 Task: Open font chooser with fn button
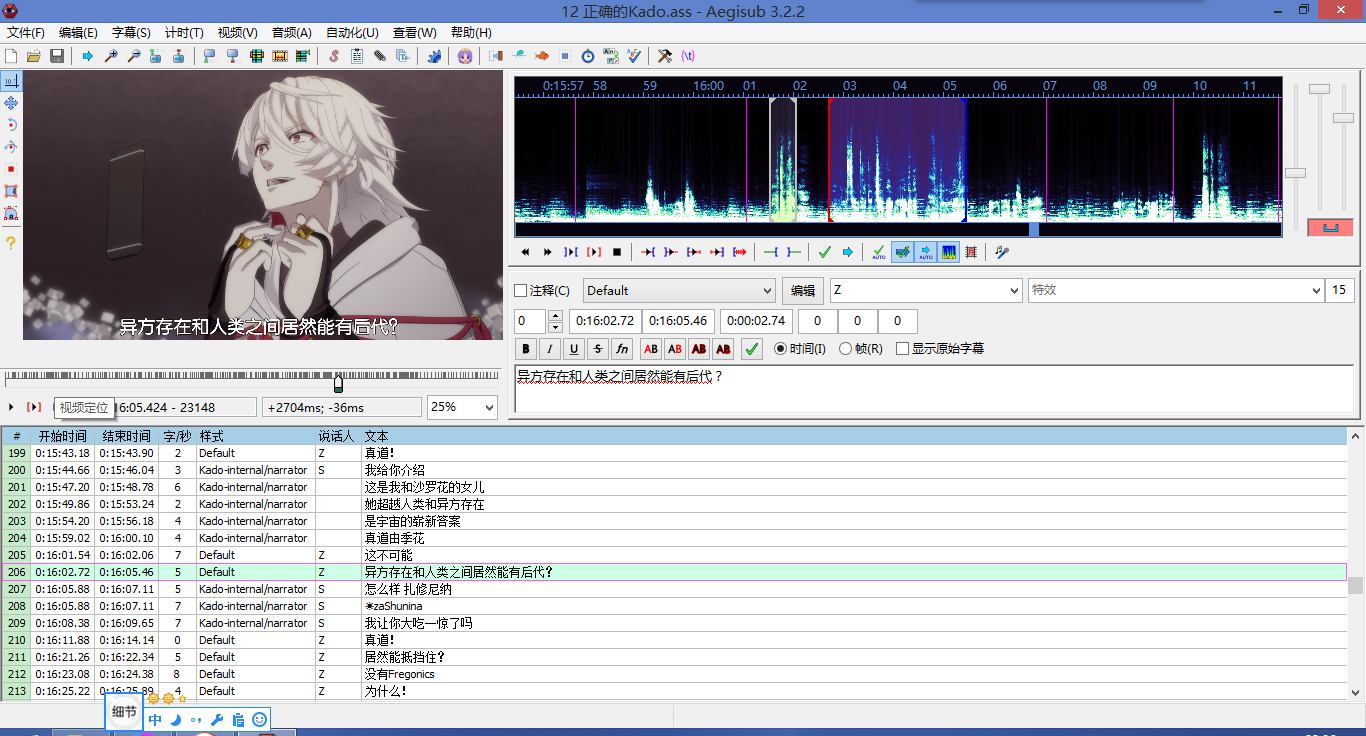[622, 349]
